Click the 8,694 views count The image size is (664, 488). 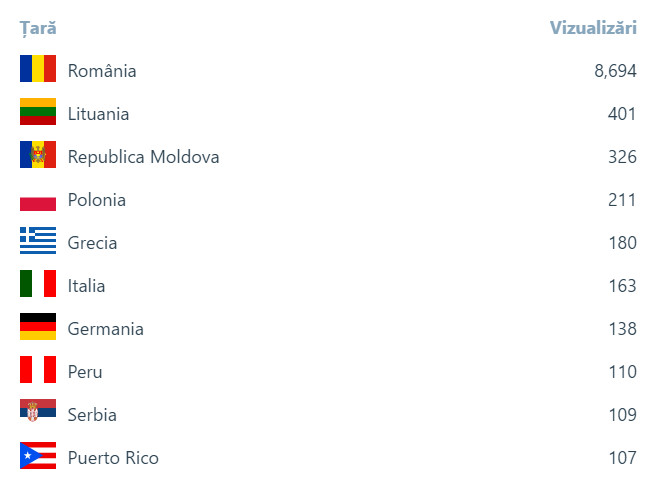[615, 71]
